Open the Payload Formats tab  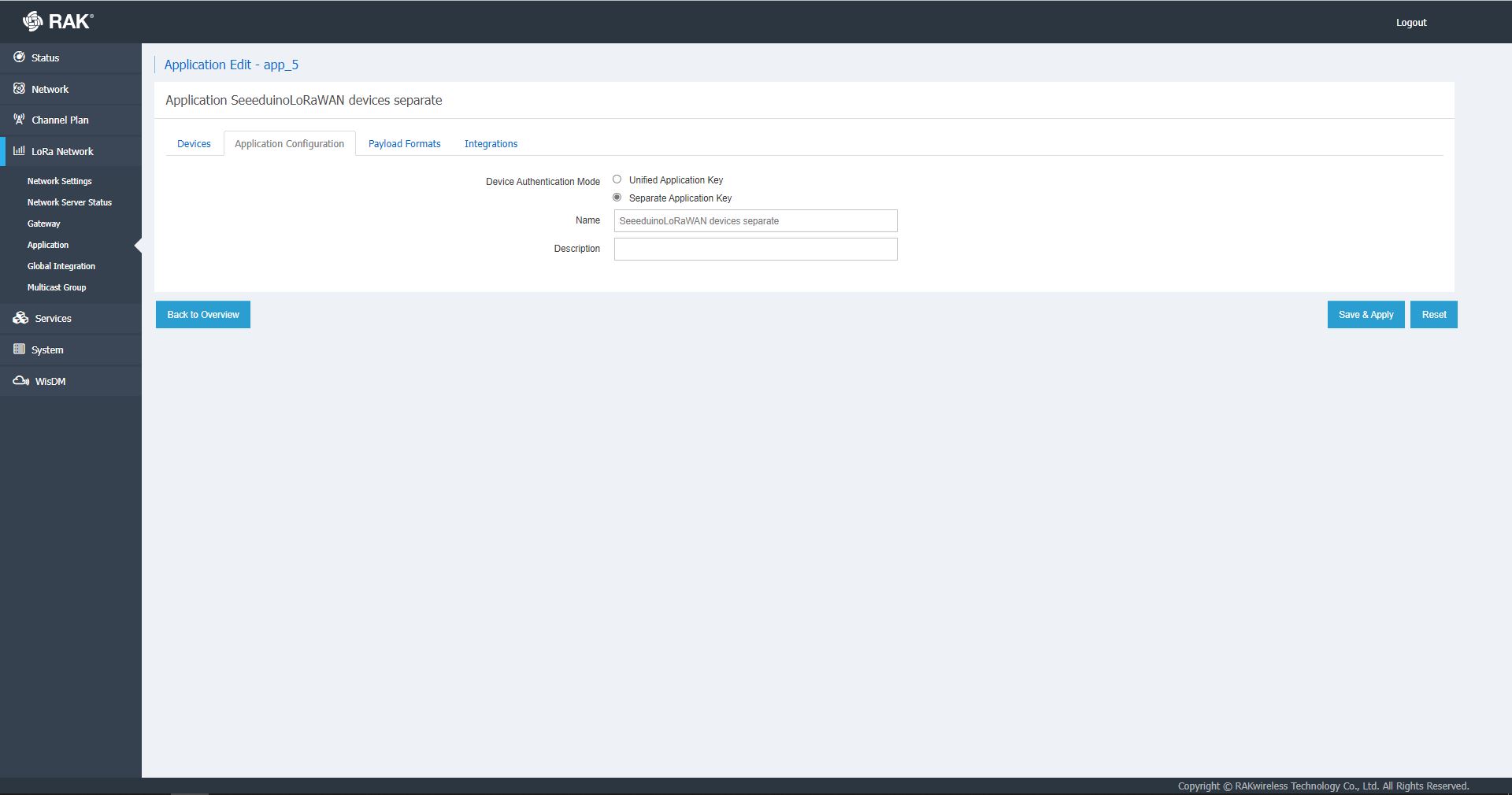click(x=404, y=144)
